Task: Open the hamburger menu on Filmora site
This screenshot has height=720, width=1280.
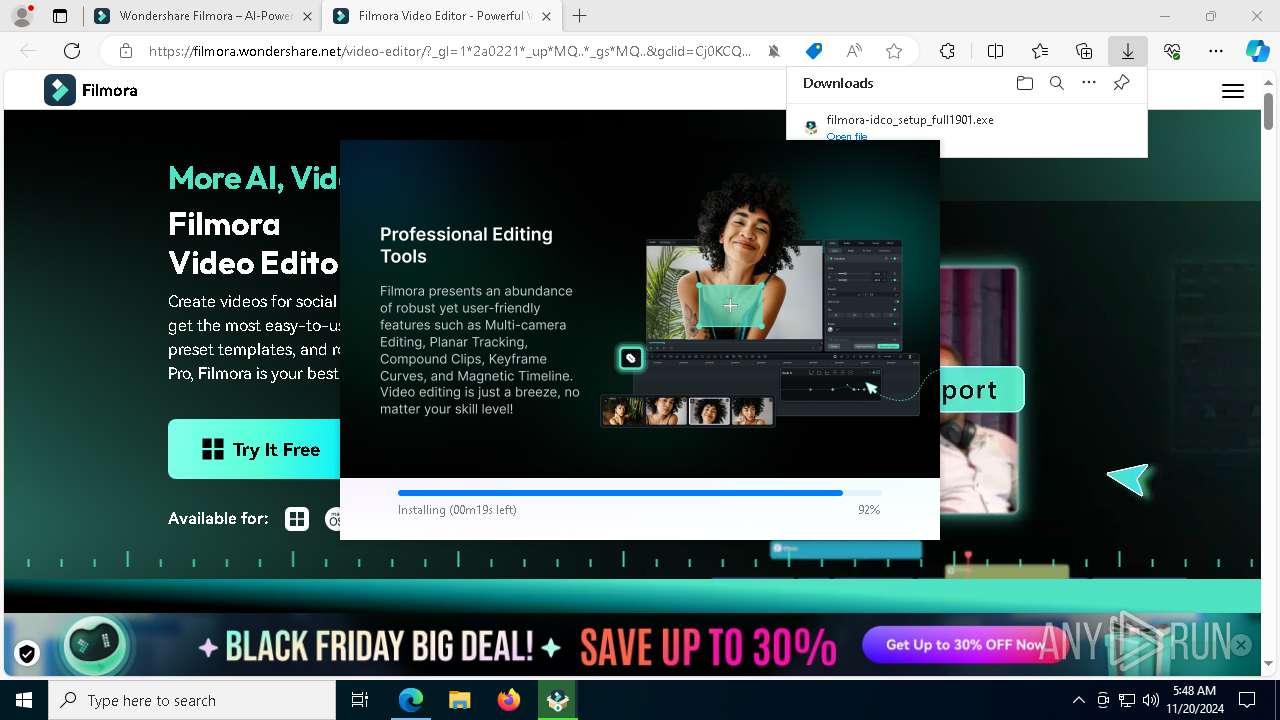Action: coord(1233,91)
